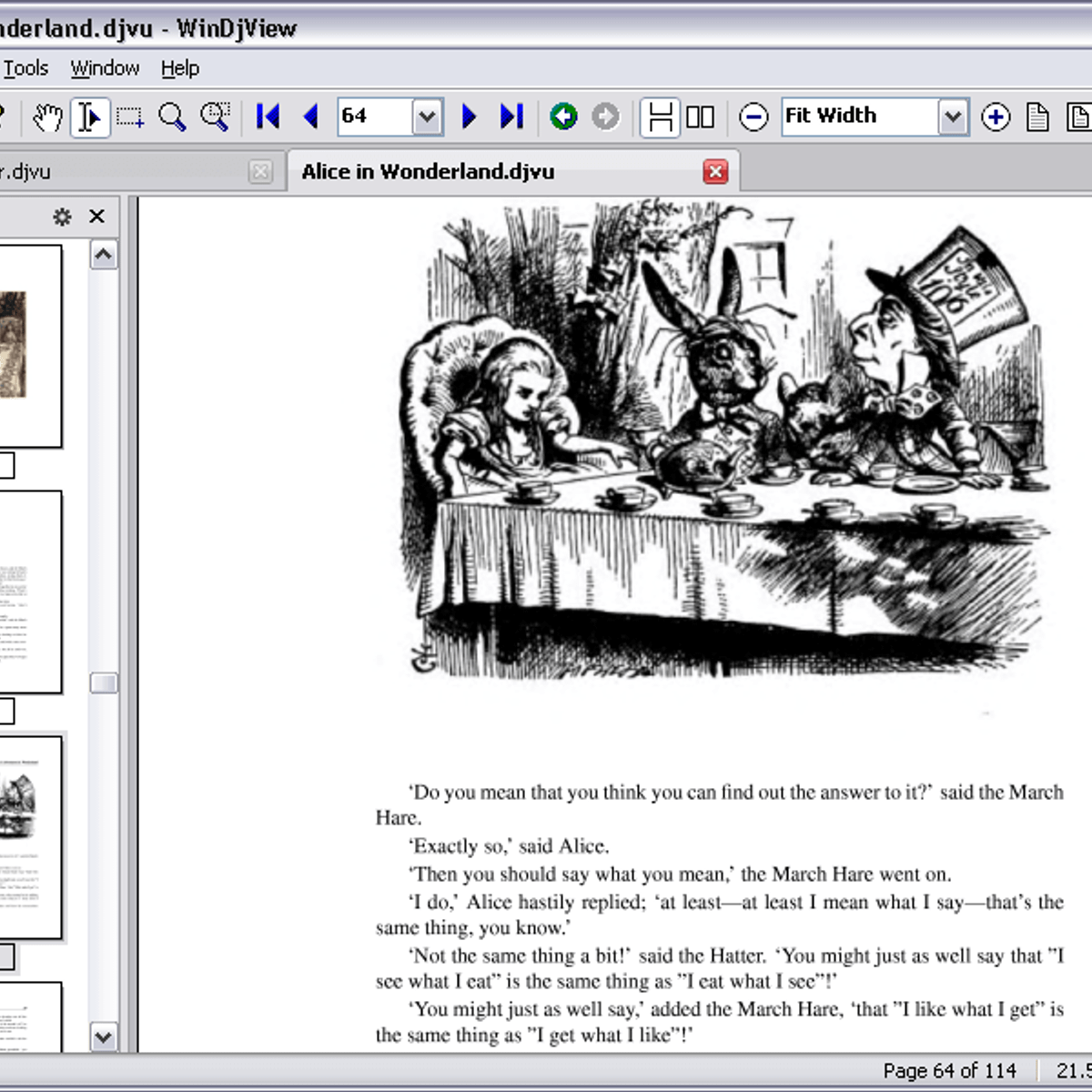Activate the text selection tool
1092x1092 pixels.
coord(89,117)
